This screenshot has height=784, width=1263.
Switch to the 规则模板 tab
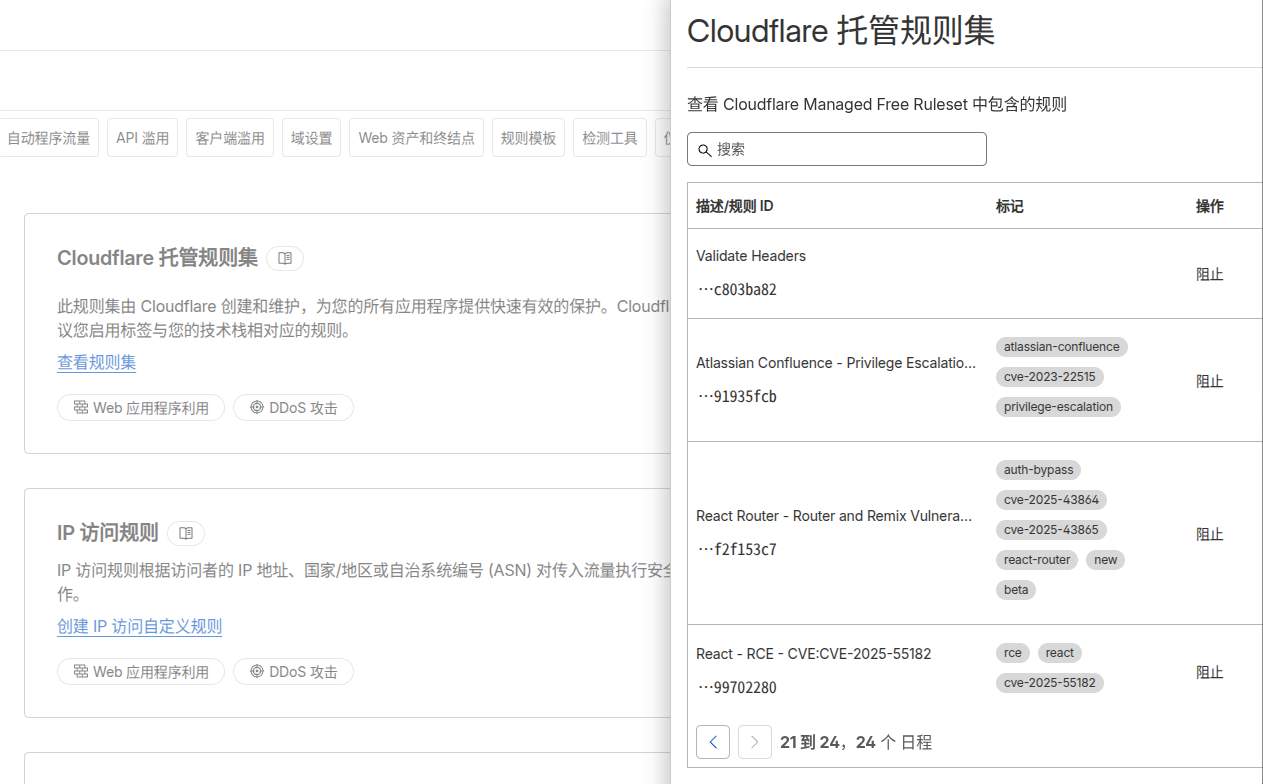tap(527, 137)
